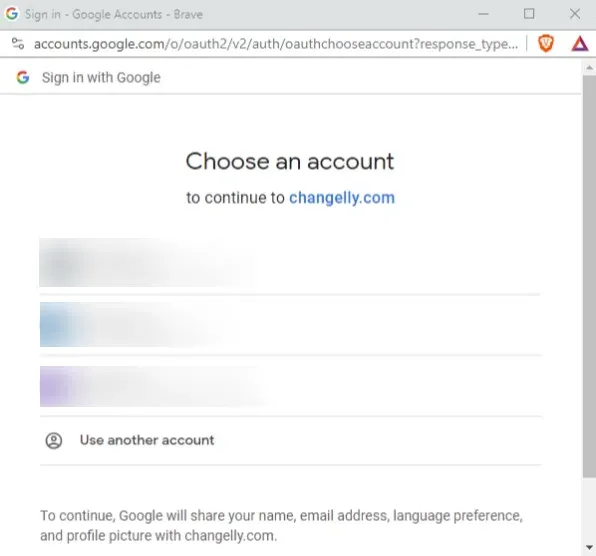Open Brave Shields lion icon

point(546,44)
